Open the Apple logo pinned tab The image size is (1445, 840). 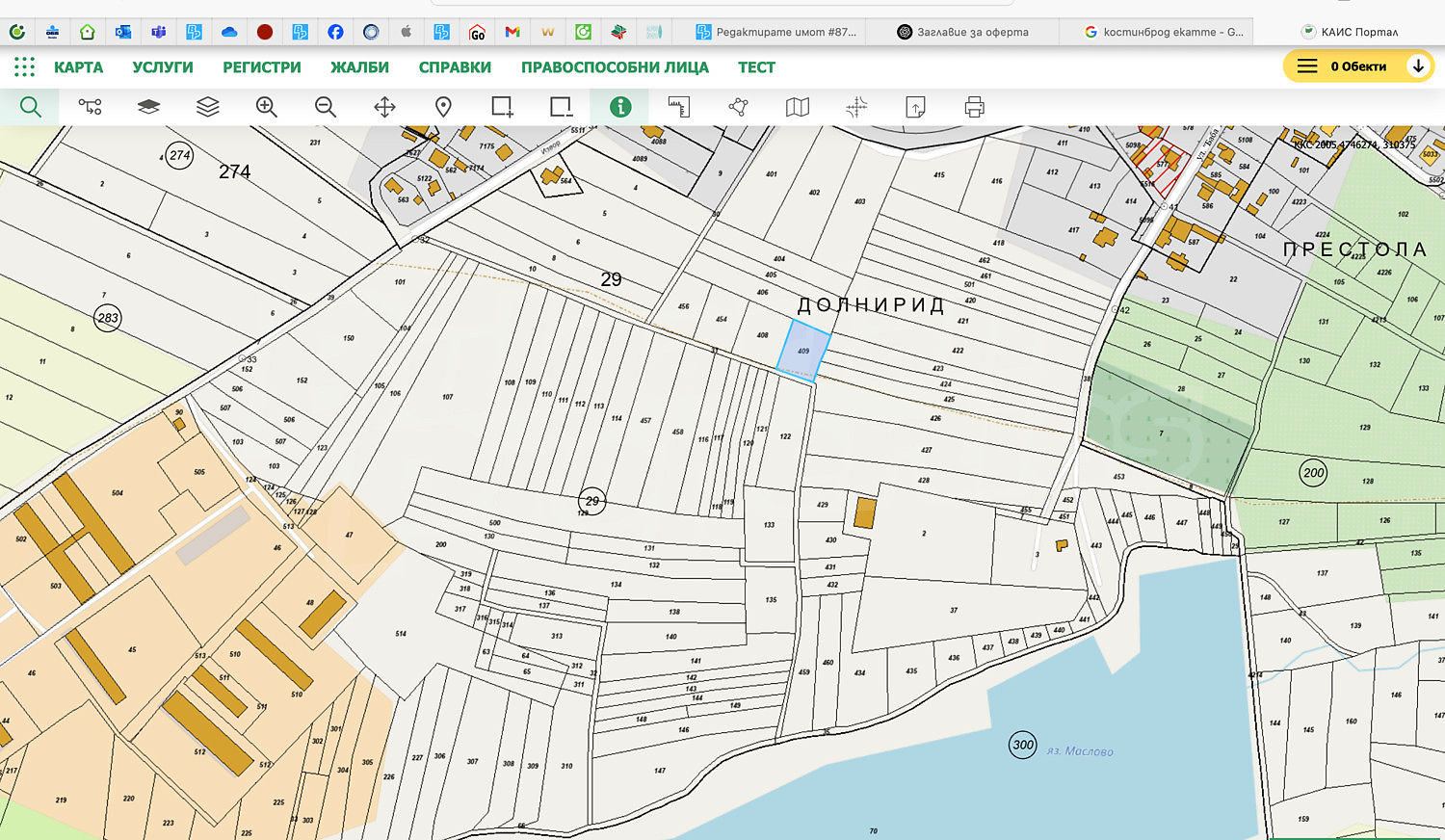(407, 32)
